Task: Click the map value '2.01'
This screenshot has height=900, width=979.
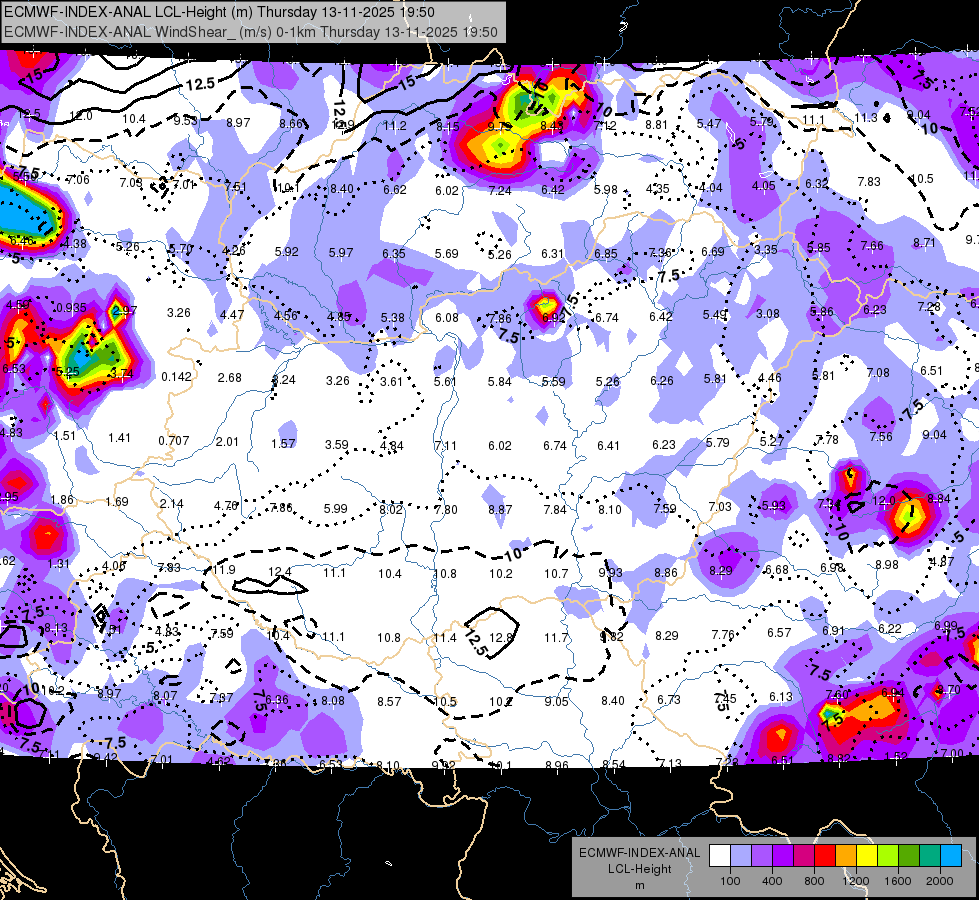Action: click(227, 442)
